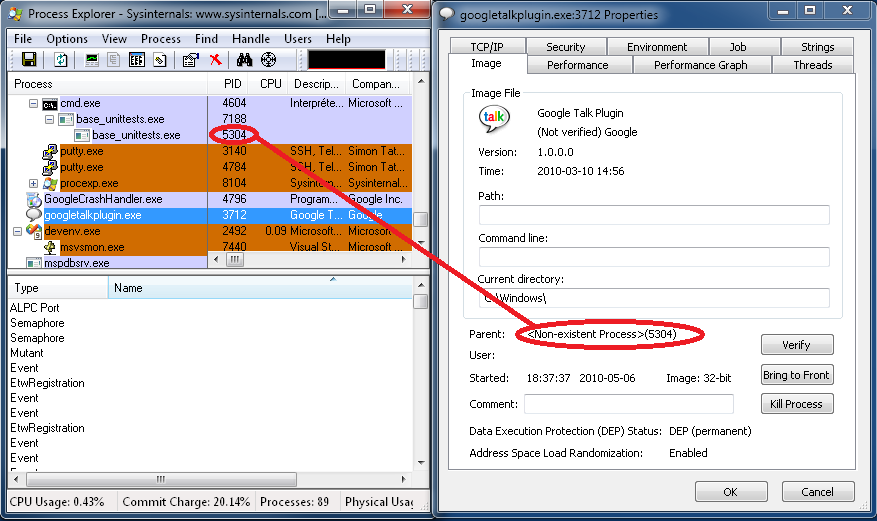
Task: Click the Verify button
Action: (796, 345)
